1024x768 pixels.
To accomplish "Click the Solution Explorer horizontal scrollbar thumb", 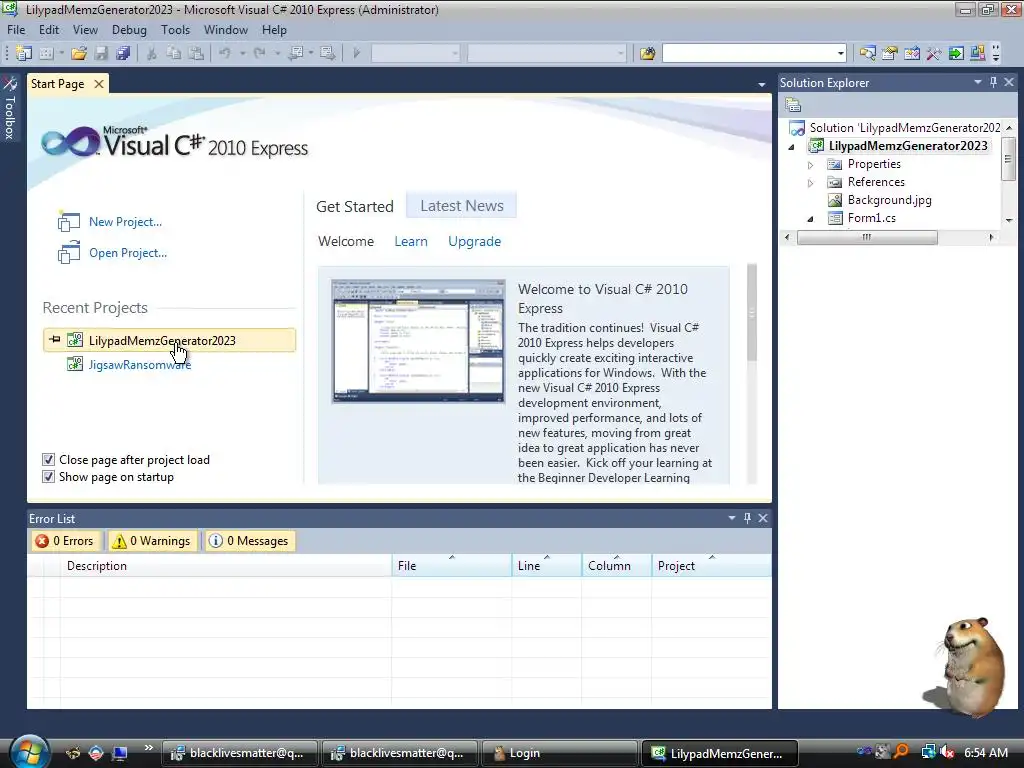I will [867, 237].
